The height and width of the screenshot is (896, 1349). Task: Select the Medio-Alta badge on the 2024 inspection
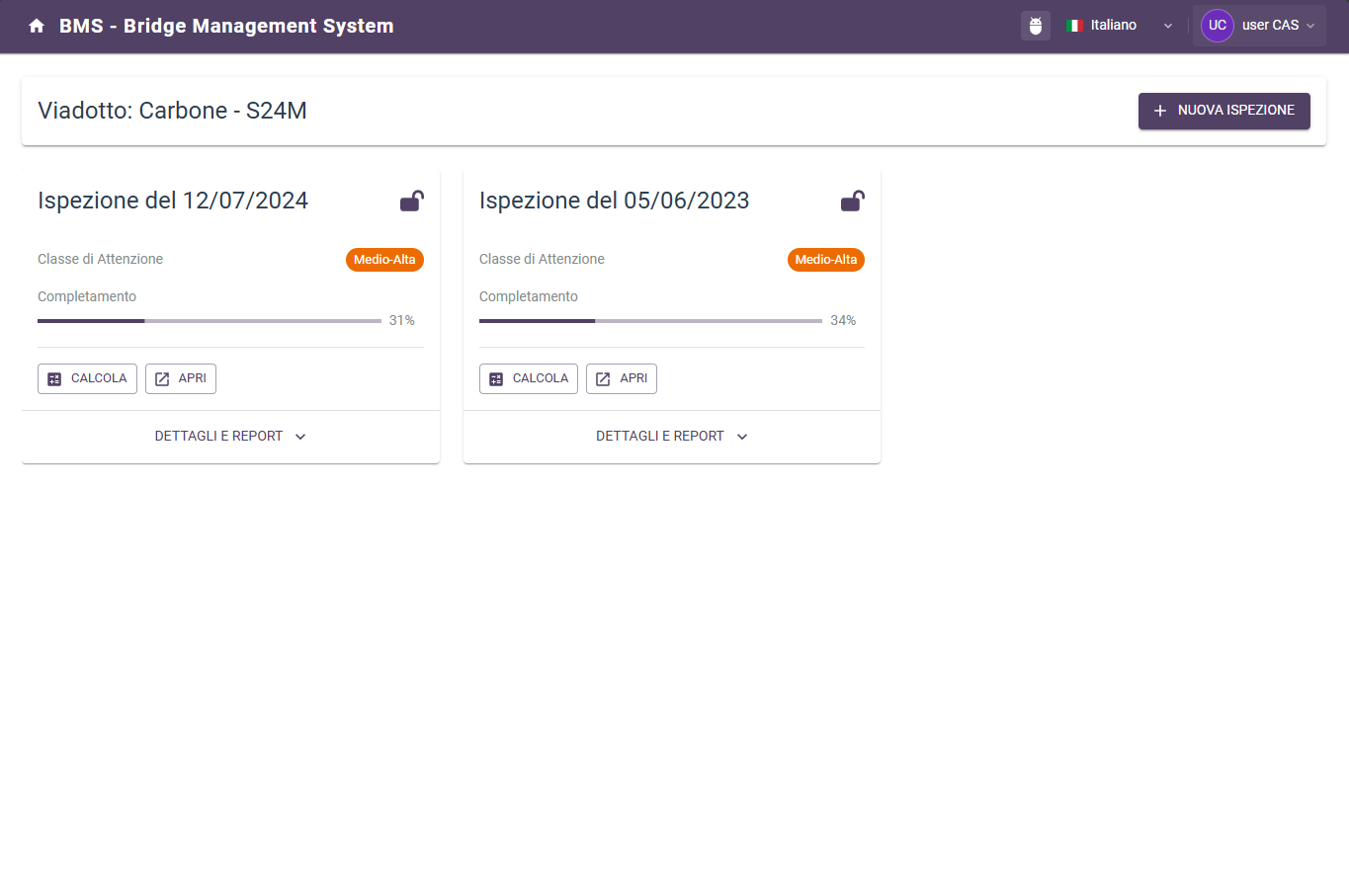click(x=384, y=260)
